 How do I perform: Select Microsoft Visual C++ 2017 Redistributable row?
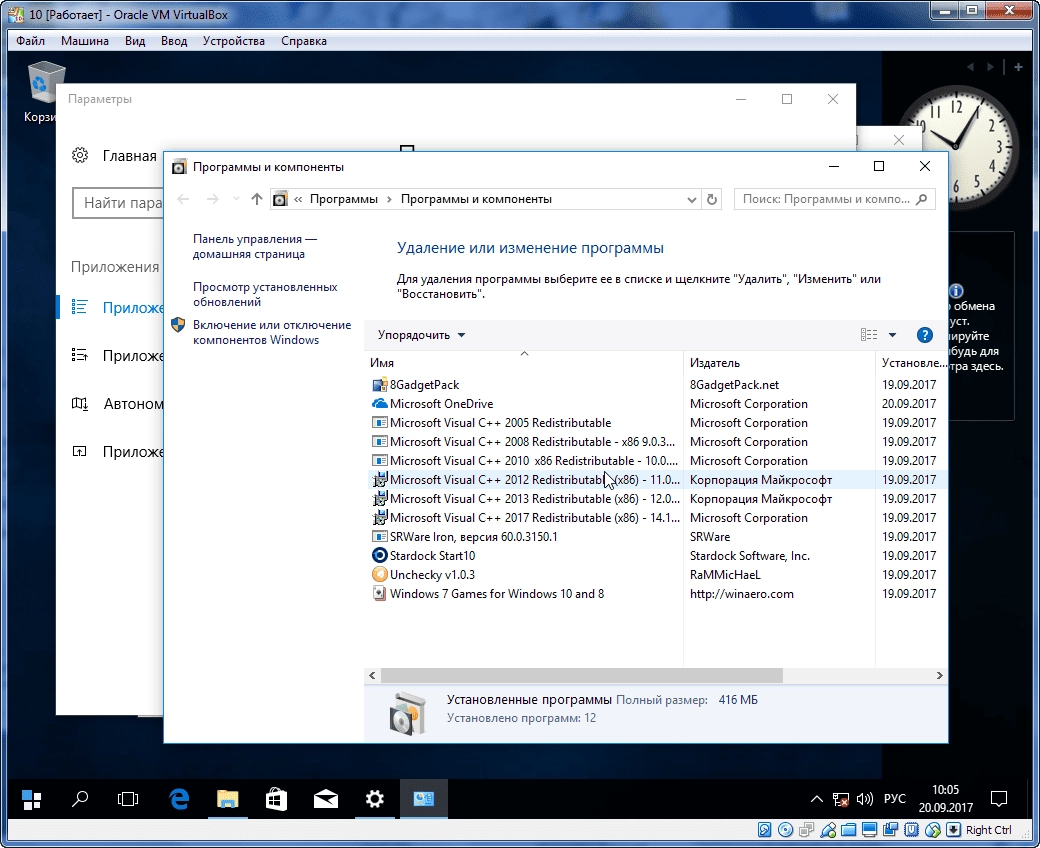pos(657,518)
